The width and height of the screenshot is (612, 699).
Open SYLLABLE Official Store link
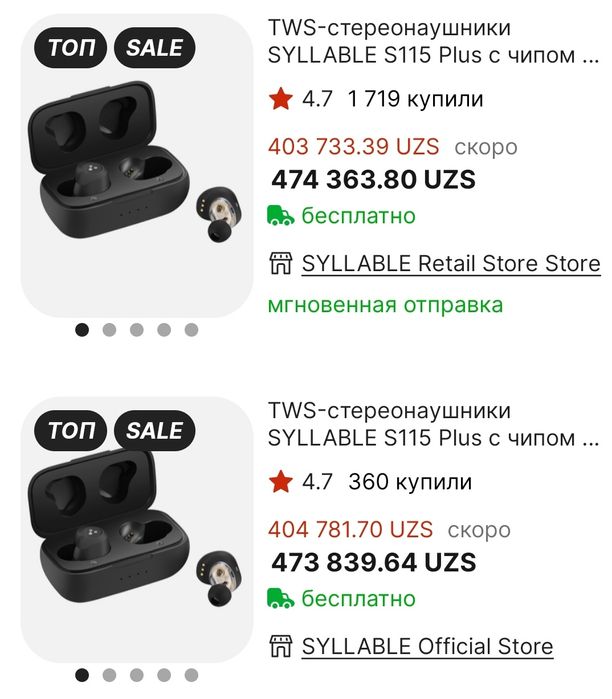(x=427, y=646)
